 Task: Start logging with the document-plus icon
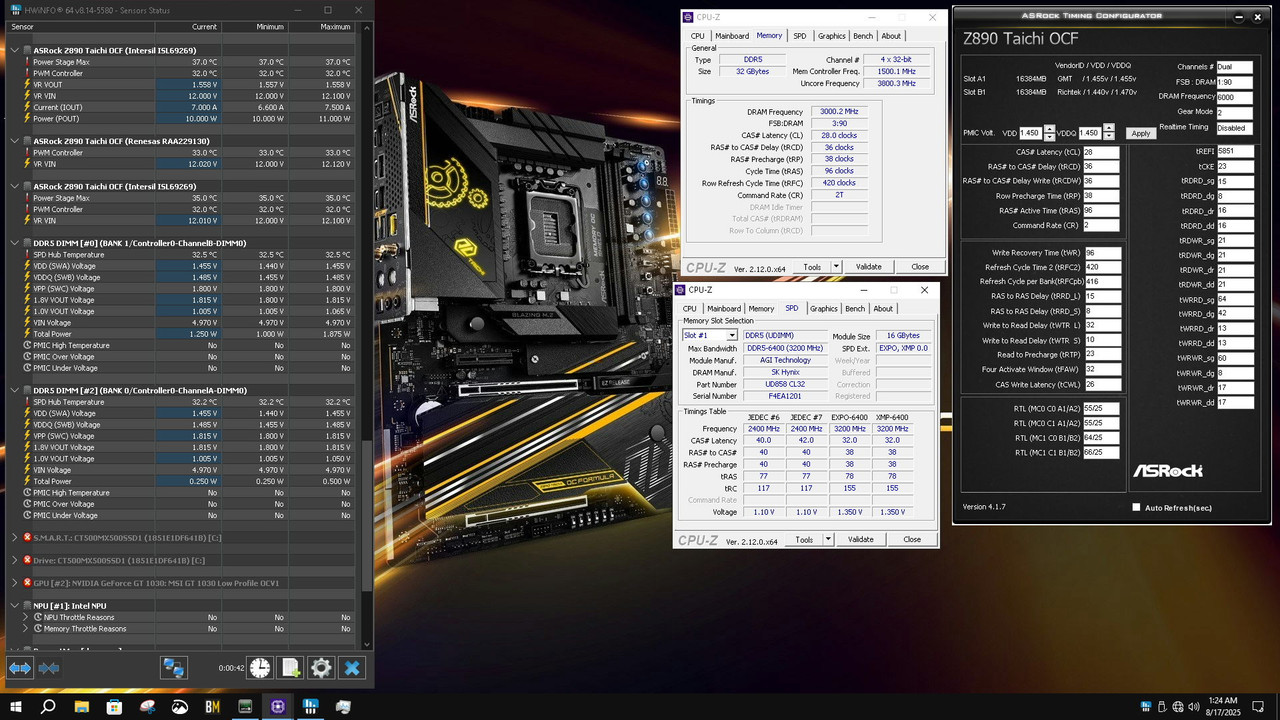coord(290,668)
